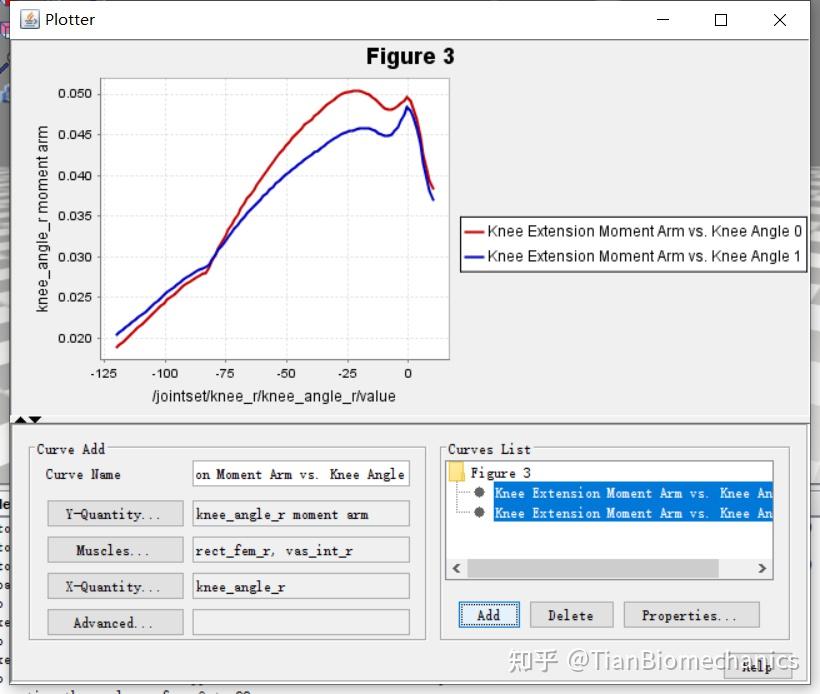Open the Y-Quantity selector
This screenshot has height=694, width=820.
pos(115,513)
